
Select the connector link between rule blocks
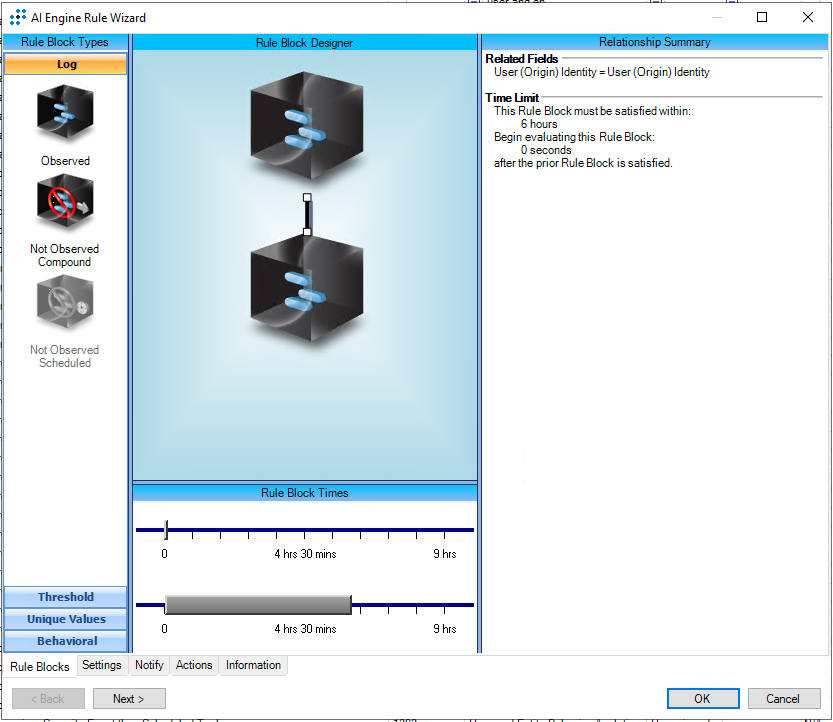pos(307,215)
